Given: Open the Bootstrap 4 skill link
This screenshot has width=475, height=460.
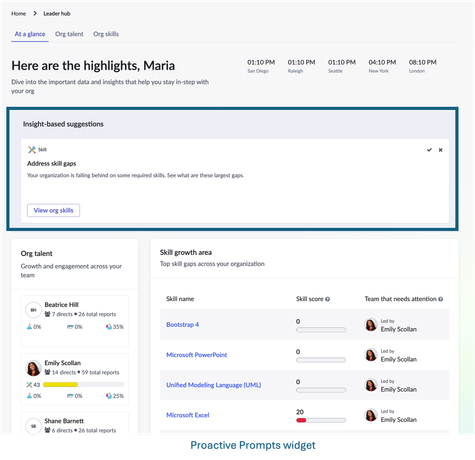Looking at the screenshot, I should click(182, 324).
